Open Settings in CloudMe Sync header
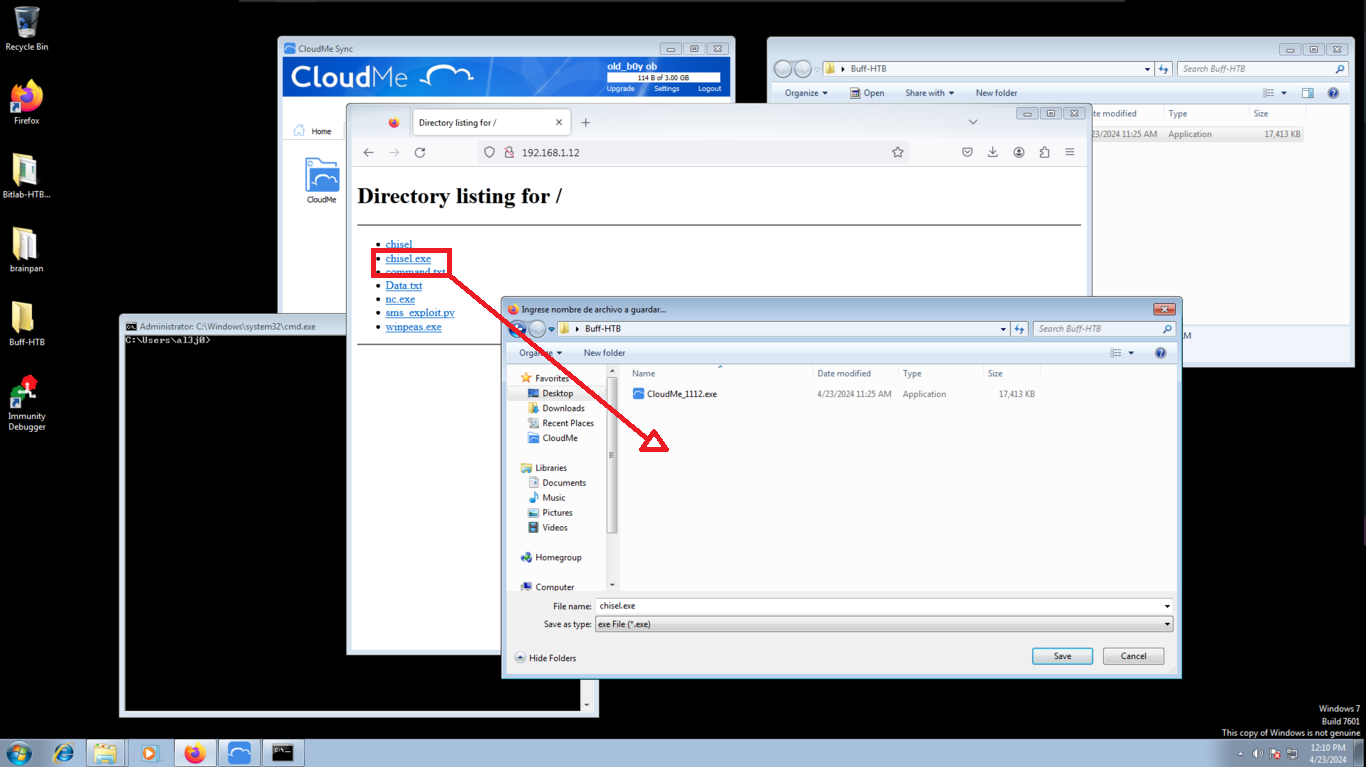 [666, 89]
